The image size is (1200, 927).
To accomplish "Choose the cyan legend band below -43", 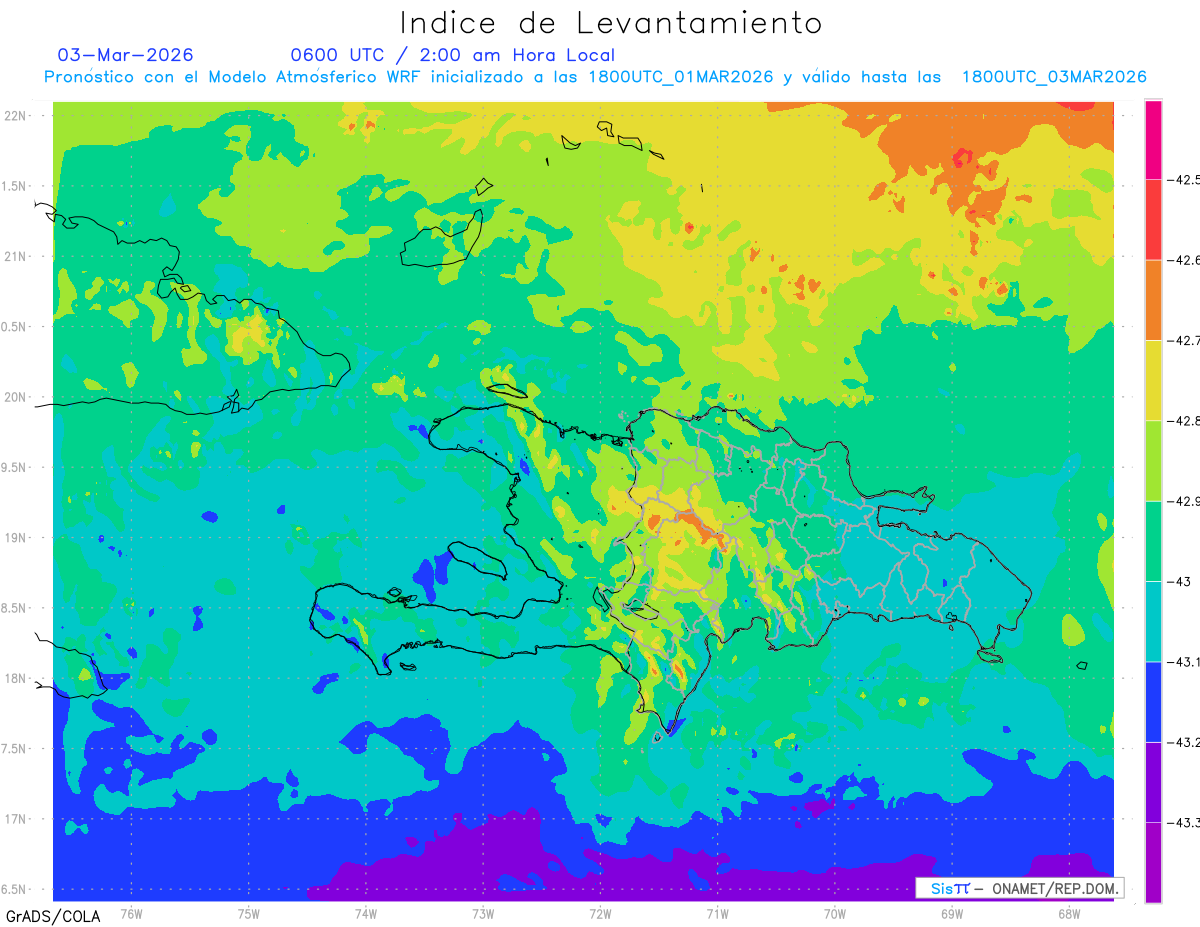I will (1153, 621).
